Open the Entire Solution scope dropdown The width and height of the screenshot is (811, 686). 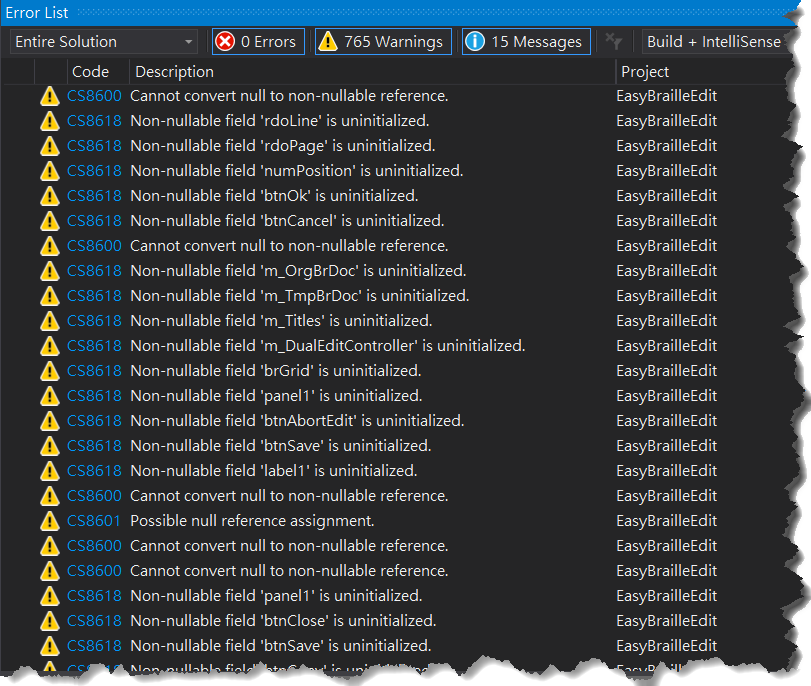pos(103,41)
